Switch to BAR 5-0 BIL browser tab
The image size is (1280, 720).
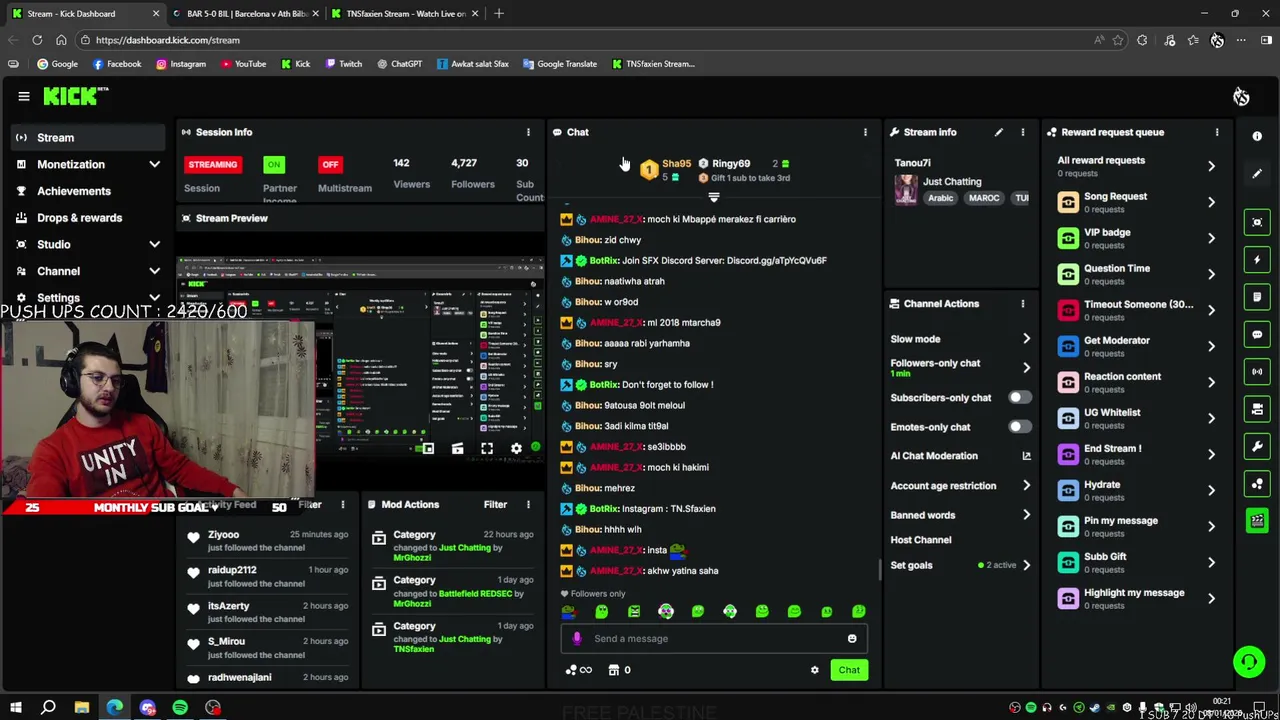click(244, 14)
